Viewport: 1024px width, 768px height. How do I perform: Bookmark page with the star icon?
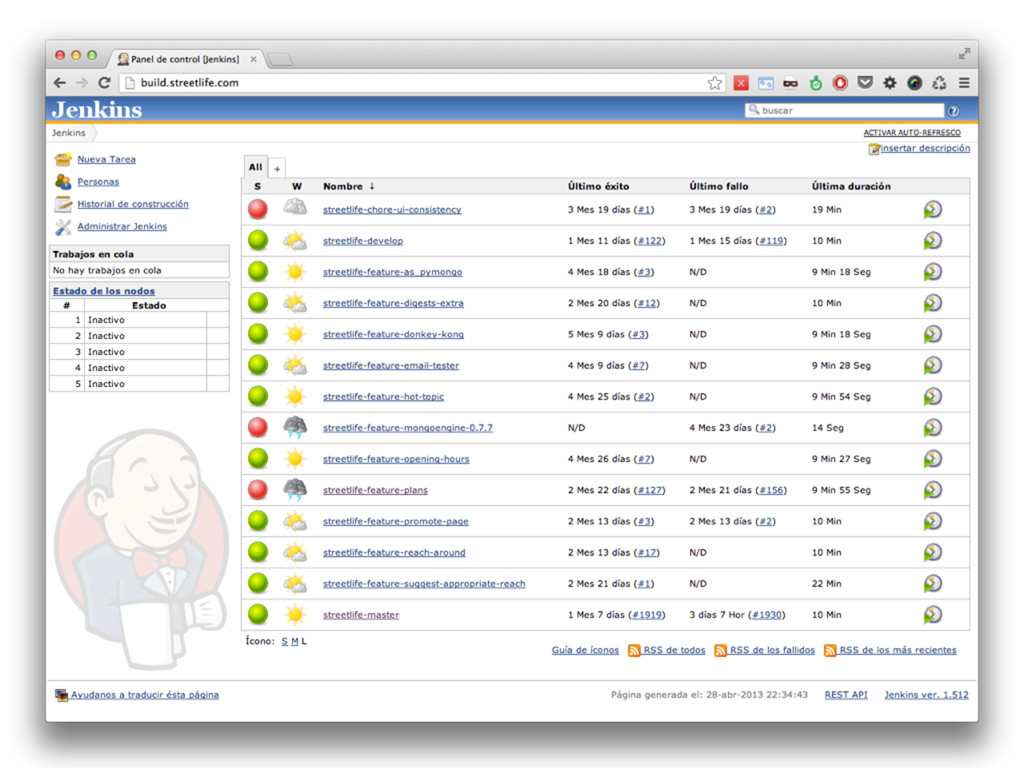coord(715,83)
